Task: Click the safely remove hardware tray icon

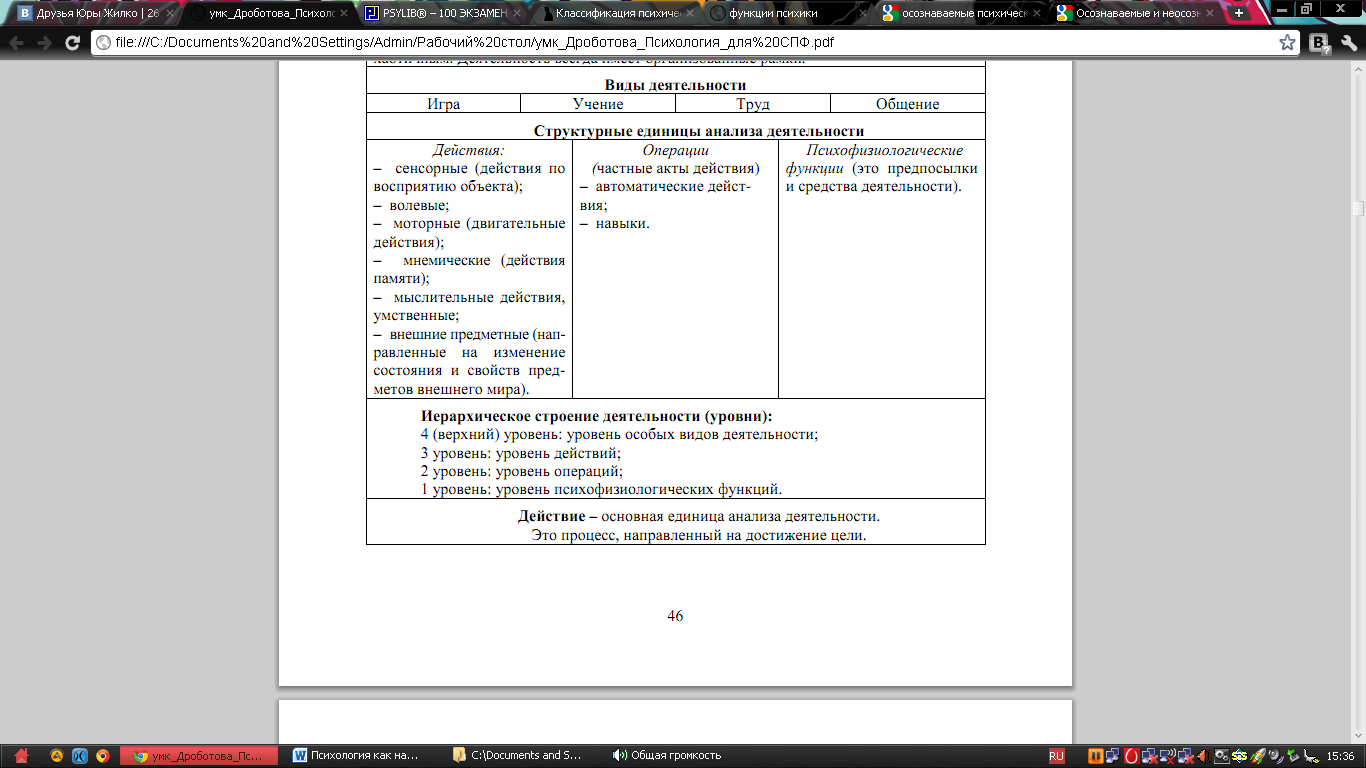Action: (1293, 756)
